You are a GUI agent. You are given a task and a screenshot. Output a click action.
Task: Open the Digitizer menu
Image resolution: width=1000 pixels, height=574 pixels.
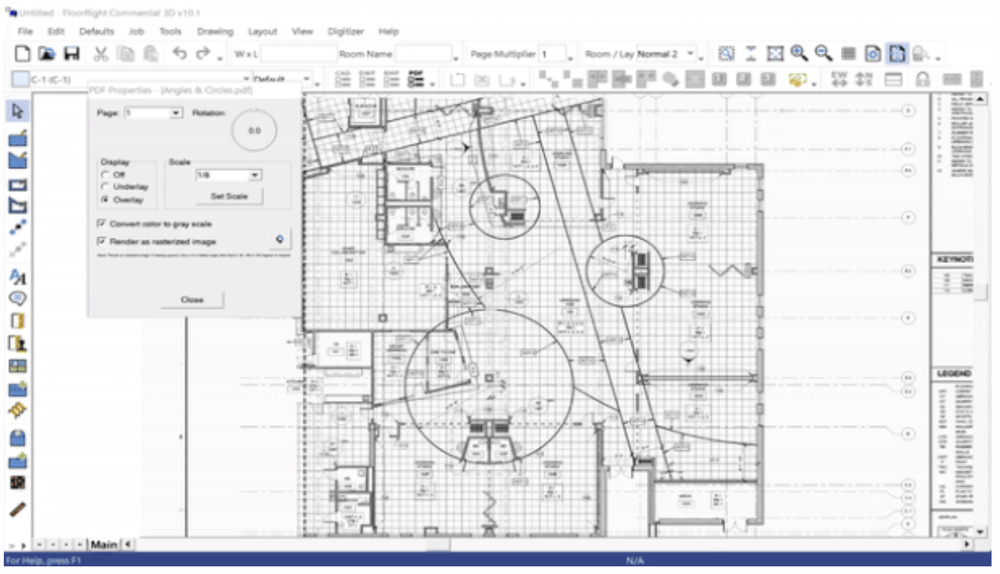[x=346, y=31]
